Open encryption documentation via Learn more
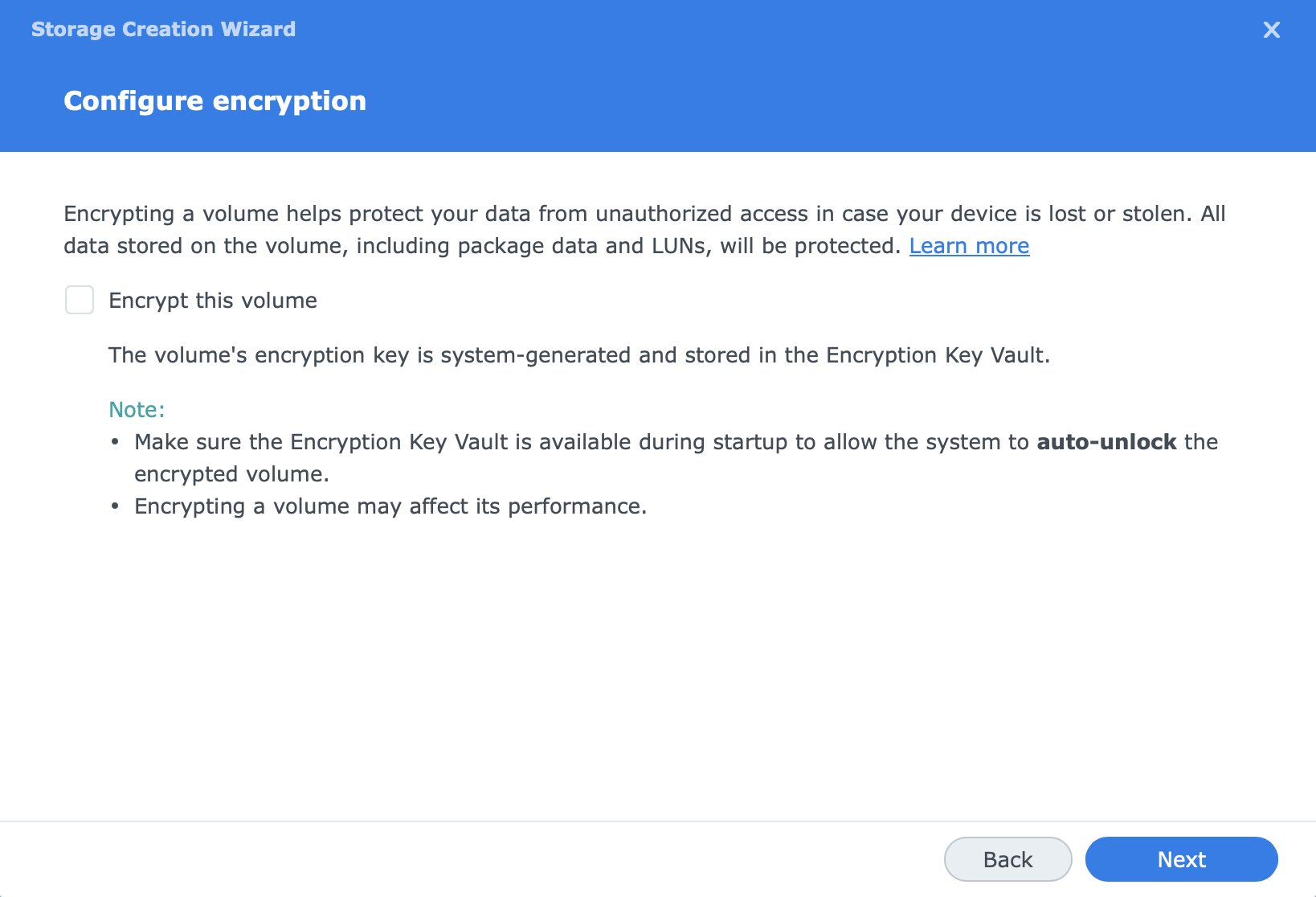1316x897 pixels. click(x=969, y=246)
